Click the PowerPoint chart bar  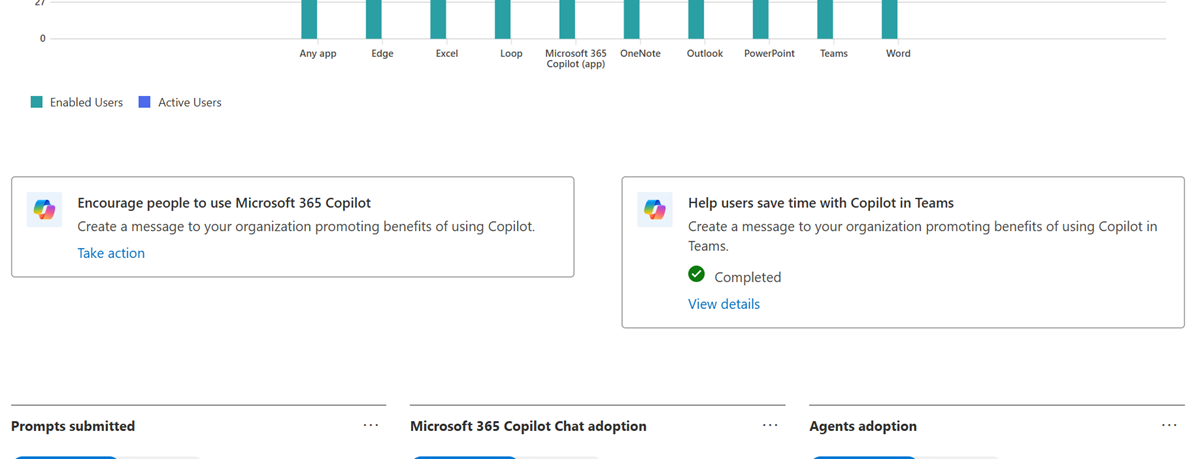tap(761, 19)
